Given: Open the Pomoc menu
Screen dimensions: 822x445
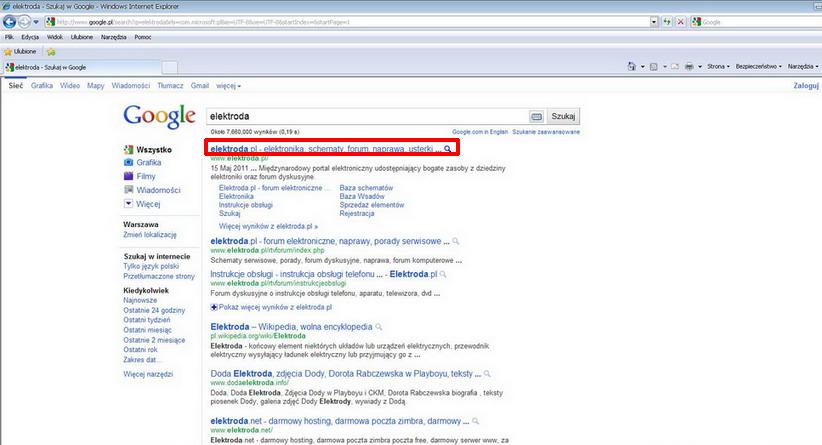Looking at the screenshot, I should [x=143, y=37].
